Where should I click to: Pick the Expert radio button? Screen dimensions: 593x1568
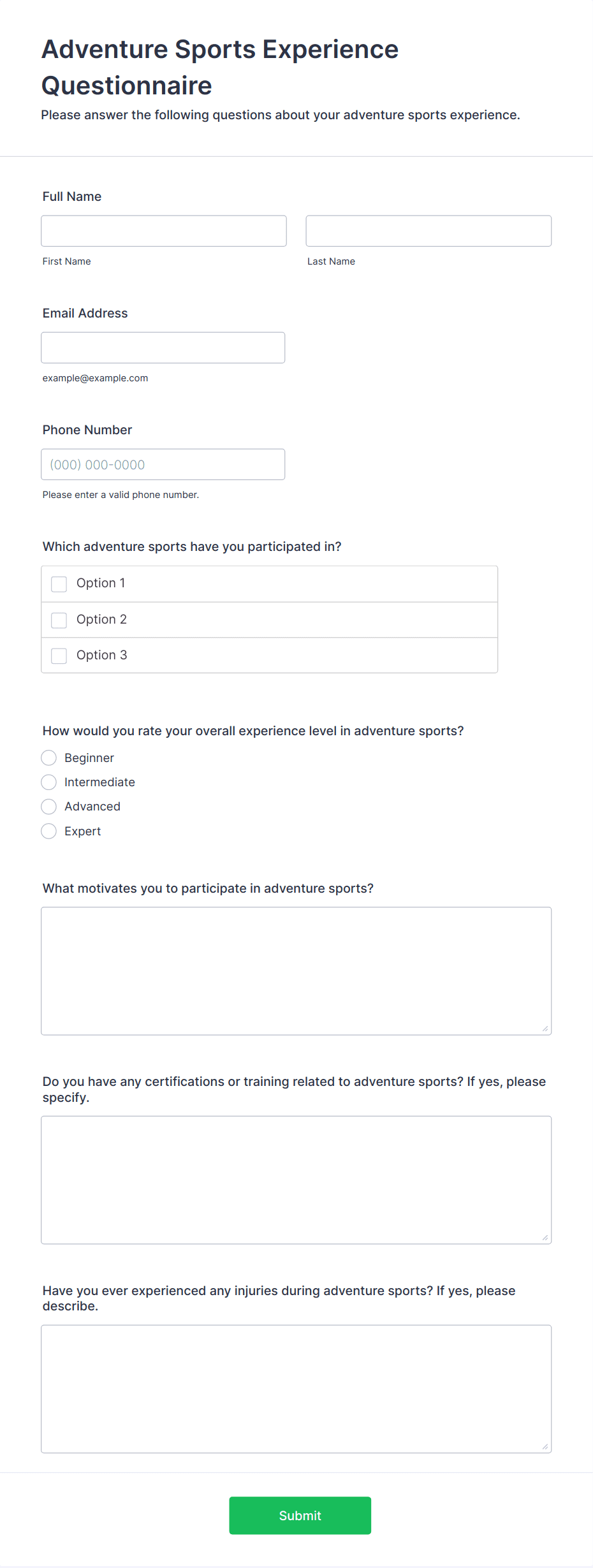coord(49,831)
